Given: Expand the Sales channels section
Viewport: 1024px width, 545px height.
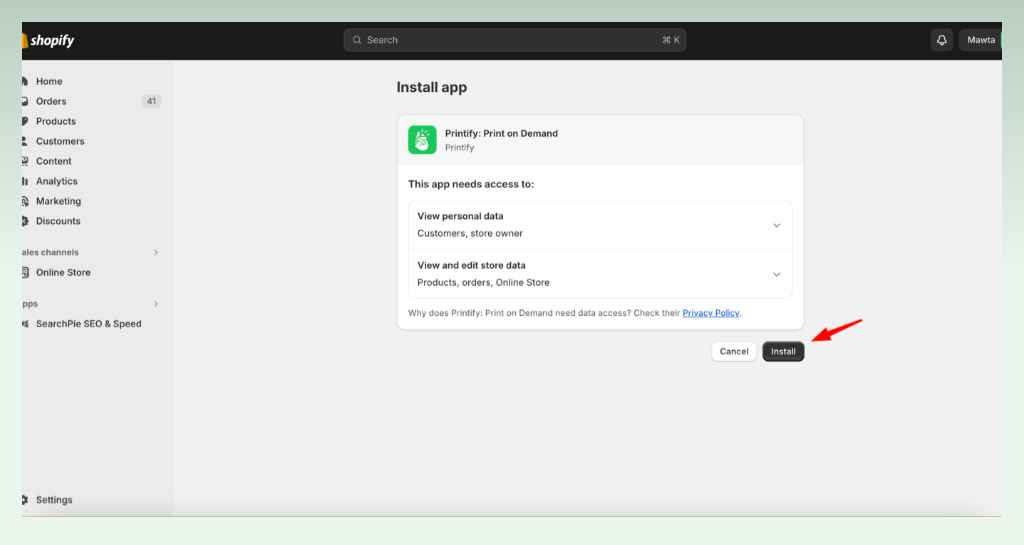Looking at the screenshot, I should point(155,252).
